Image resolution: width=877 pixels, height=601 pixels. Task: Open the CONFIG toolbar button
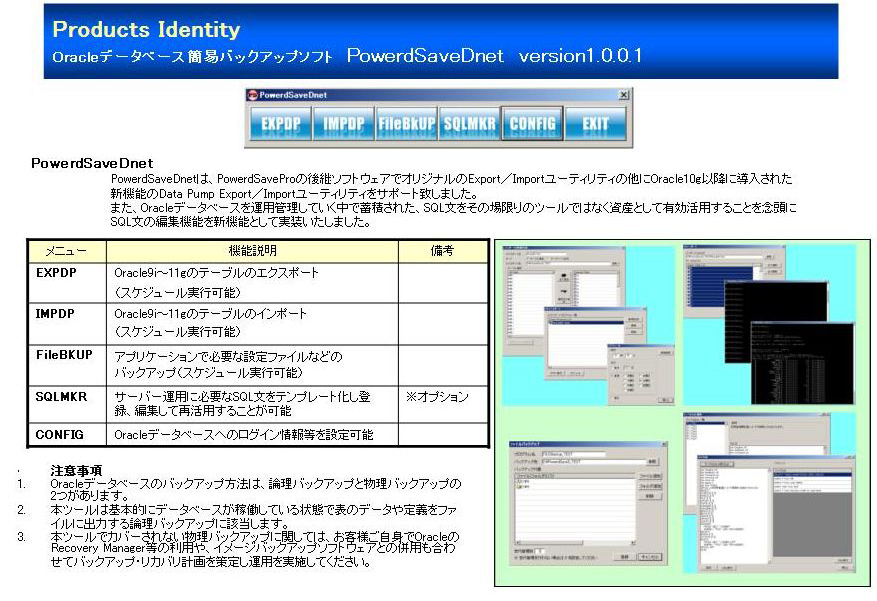pos(532,123)
